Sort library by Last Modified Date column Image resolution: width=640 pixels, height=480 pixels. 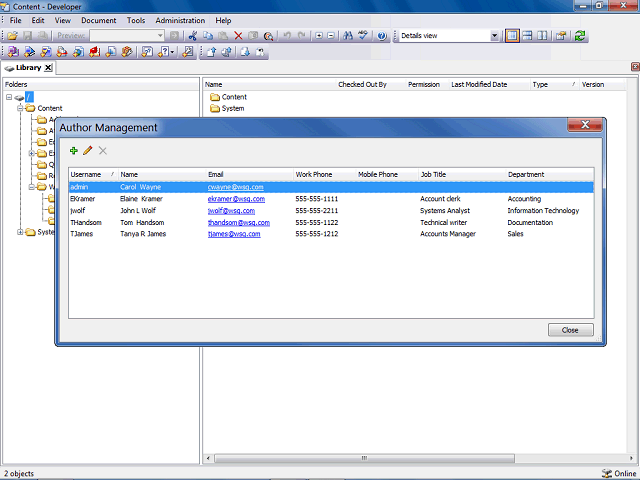489,84
